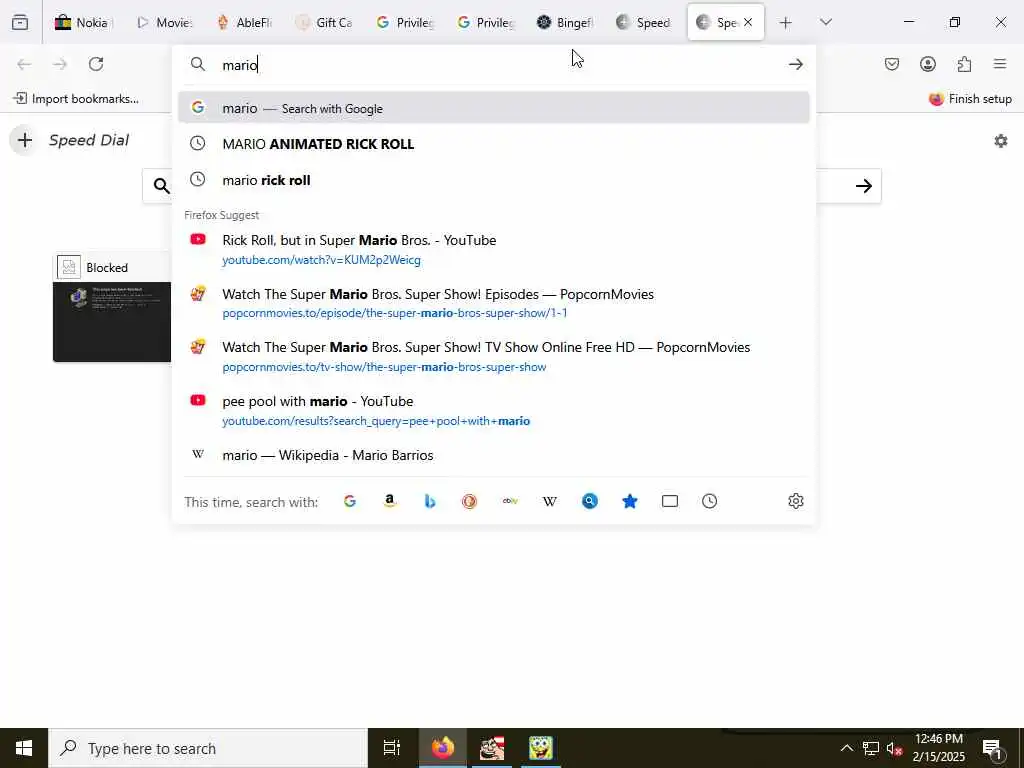
Task: Open Save to Pocket icon
Action: [x=891, y=64]
